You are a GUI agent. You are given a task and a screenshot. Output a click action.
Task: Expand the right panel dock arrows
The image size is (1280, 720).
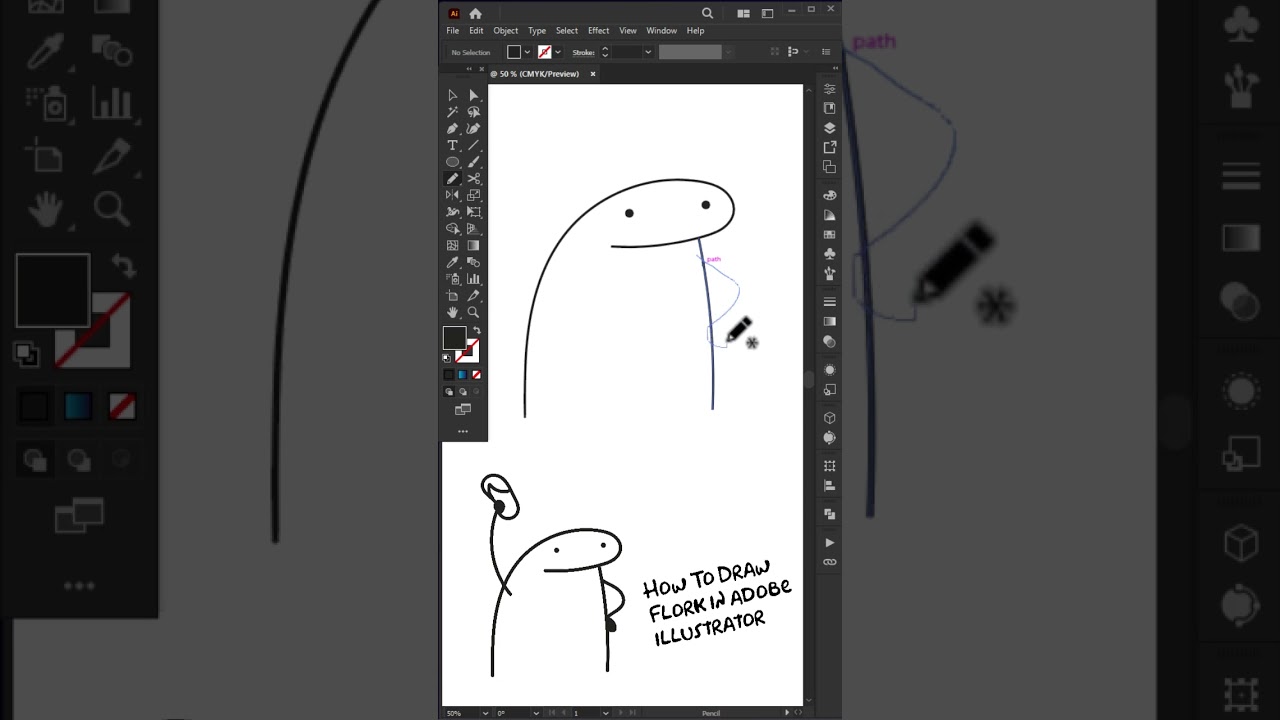click(835, 68)
